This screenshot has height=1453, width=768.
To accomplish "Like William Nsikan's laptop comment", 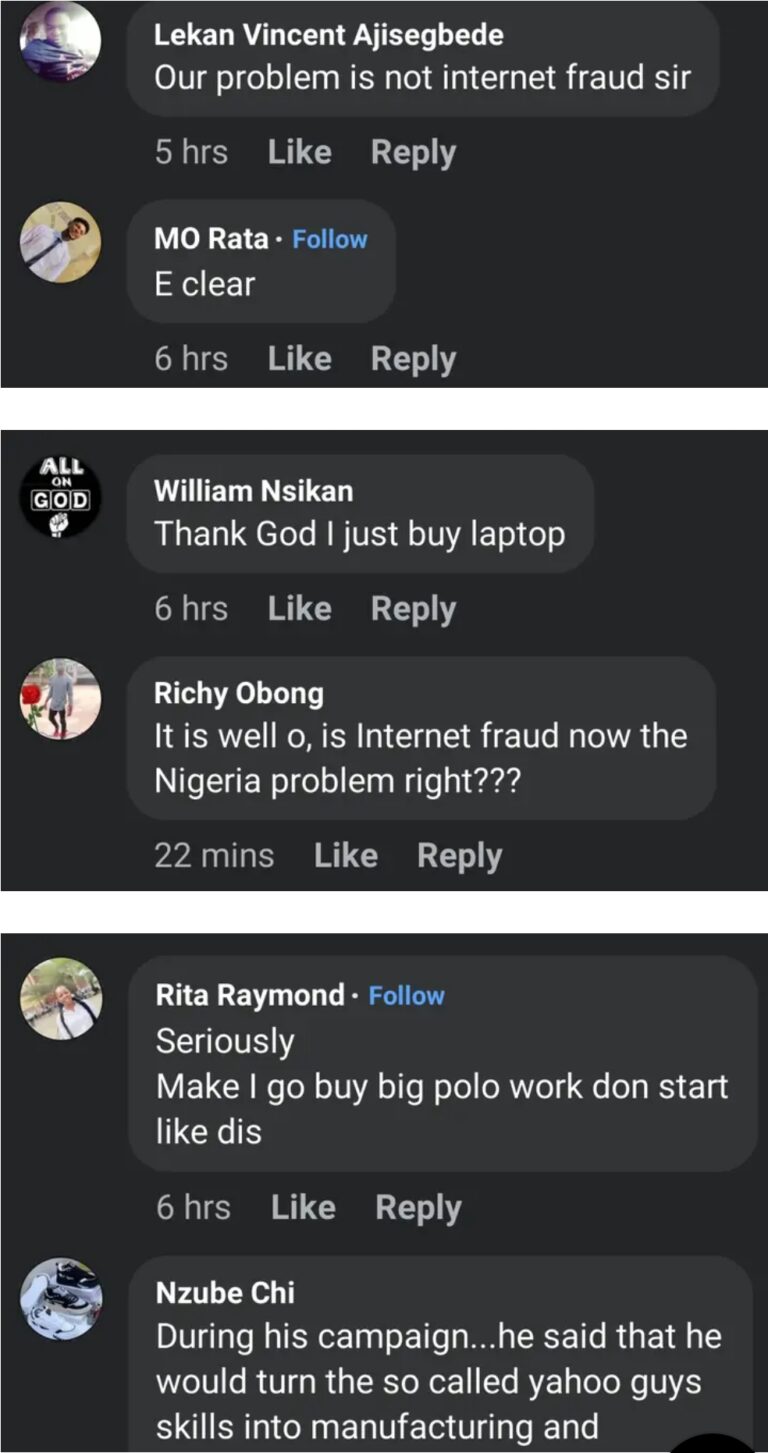I will point(299,609).
